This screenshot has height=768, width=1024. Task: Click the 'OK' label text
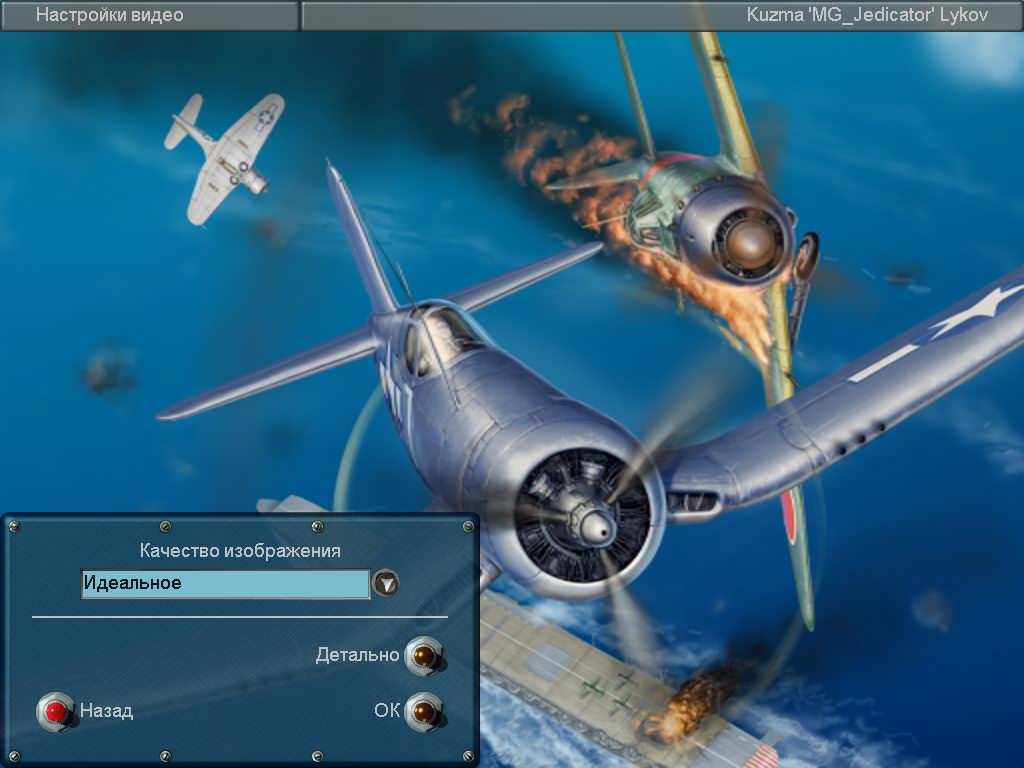387,711
